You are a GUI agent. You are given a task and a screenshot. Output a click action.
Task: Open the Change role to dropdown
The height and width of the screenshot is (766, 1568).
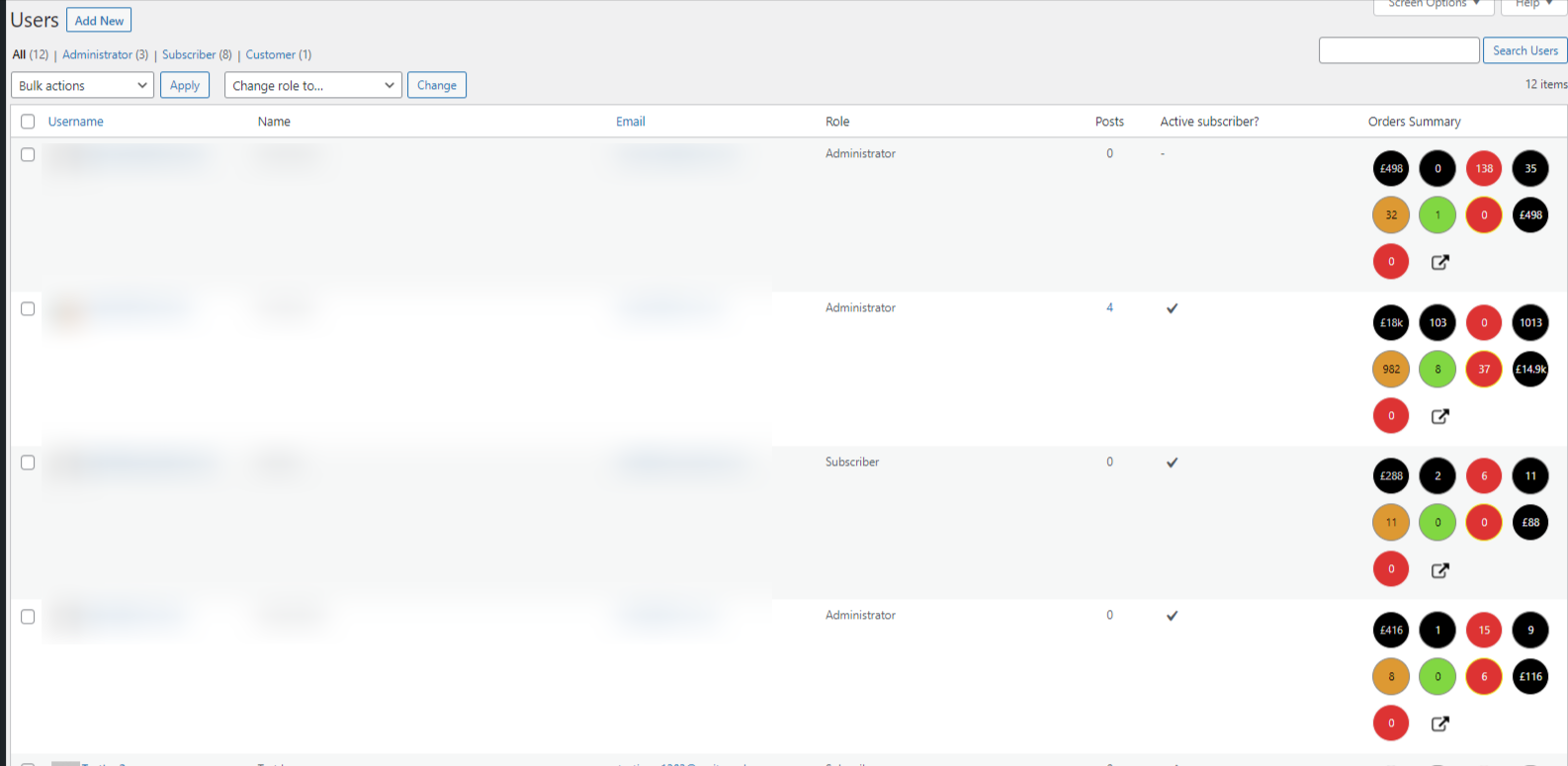coord(313,85)
